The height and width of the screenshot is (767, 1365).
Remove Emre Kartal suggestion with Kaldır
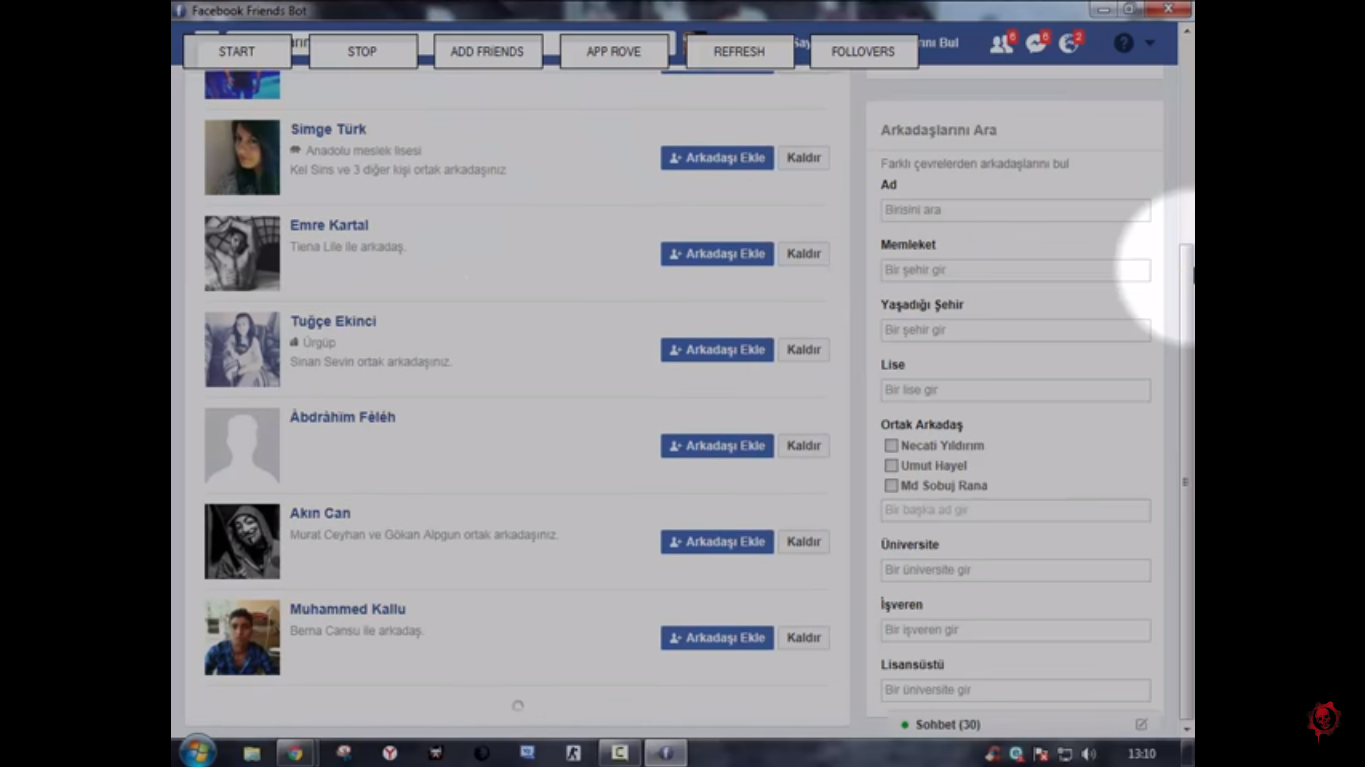coord(804,254)
